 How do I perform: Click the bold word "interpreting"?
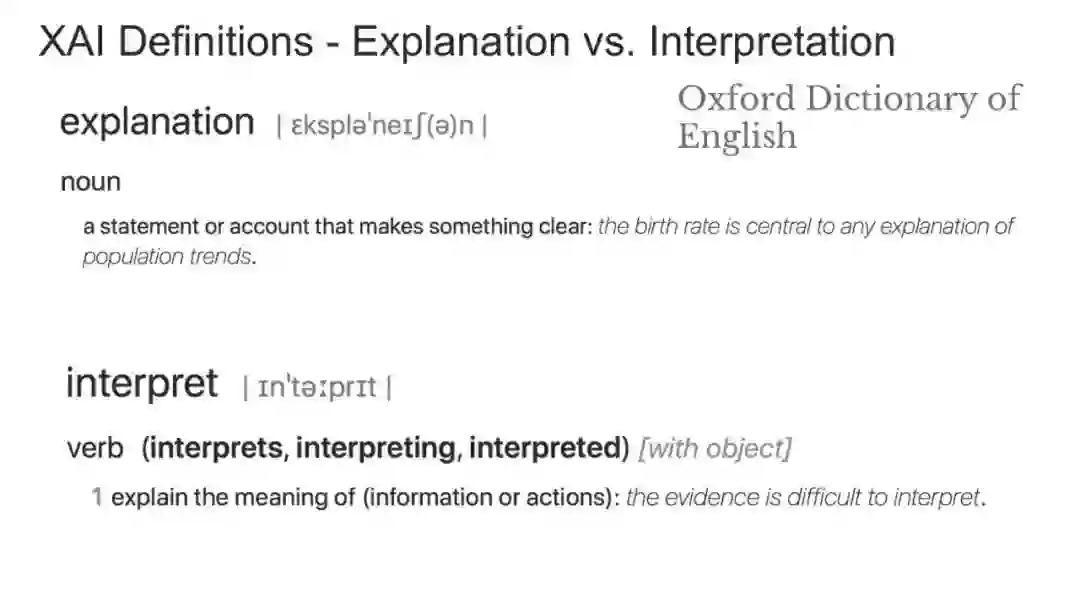click(x=376, y=448)
